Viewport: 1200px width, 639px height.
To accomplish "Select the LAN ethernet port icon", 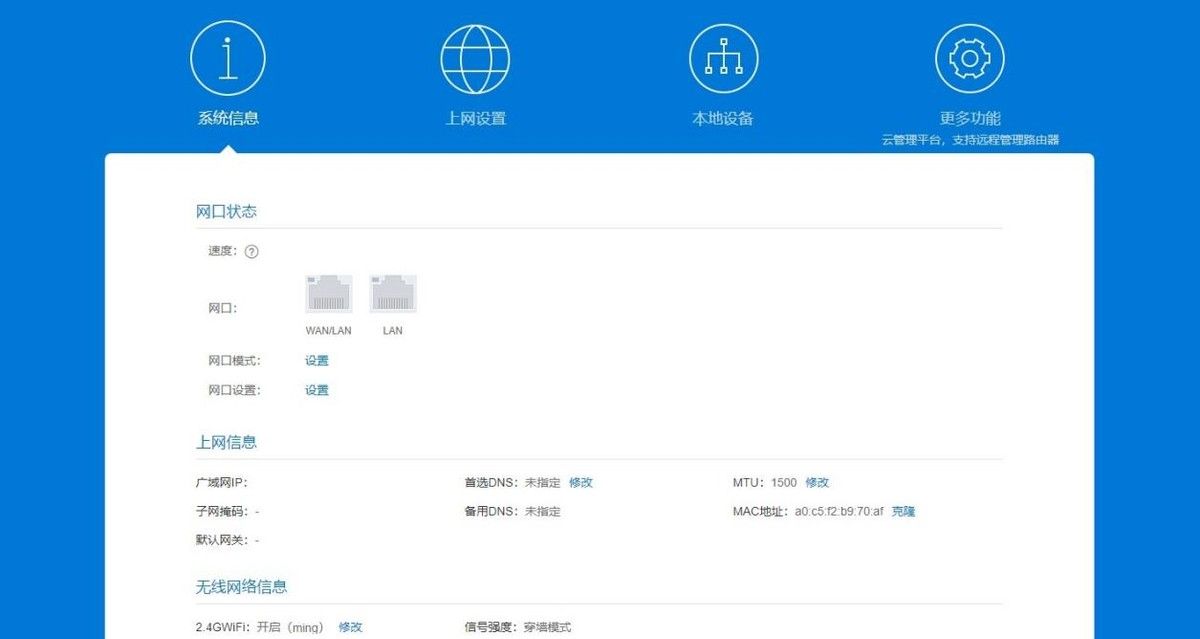I will coord(393,295).
